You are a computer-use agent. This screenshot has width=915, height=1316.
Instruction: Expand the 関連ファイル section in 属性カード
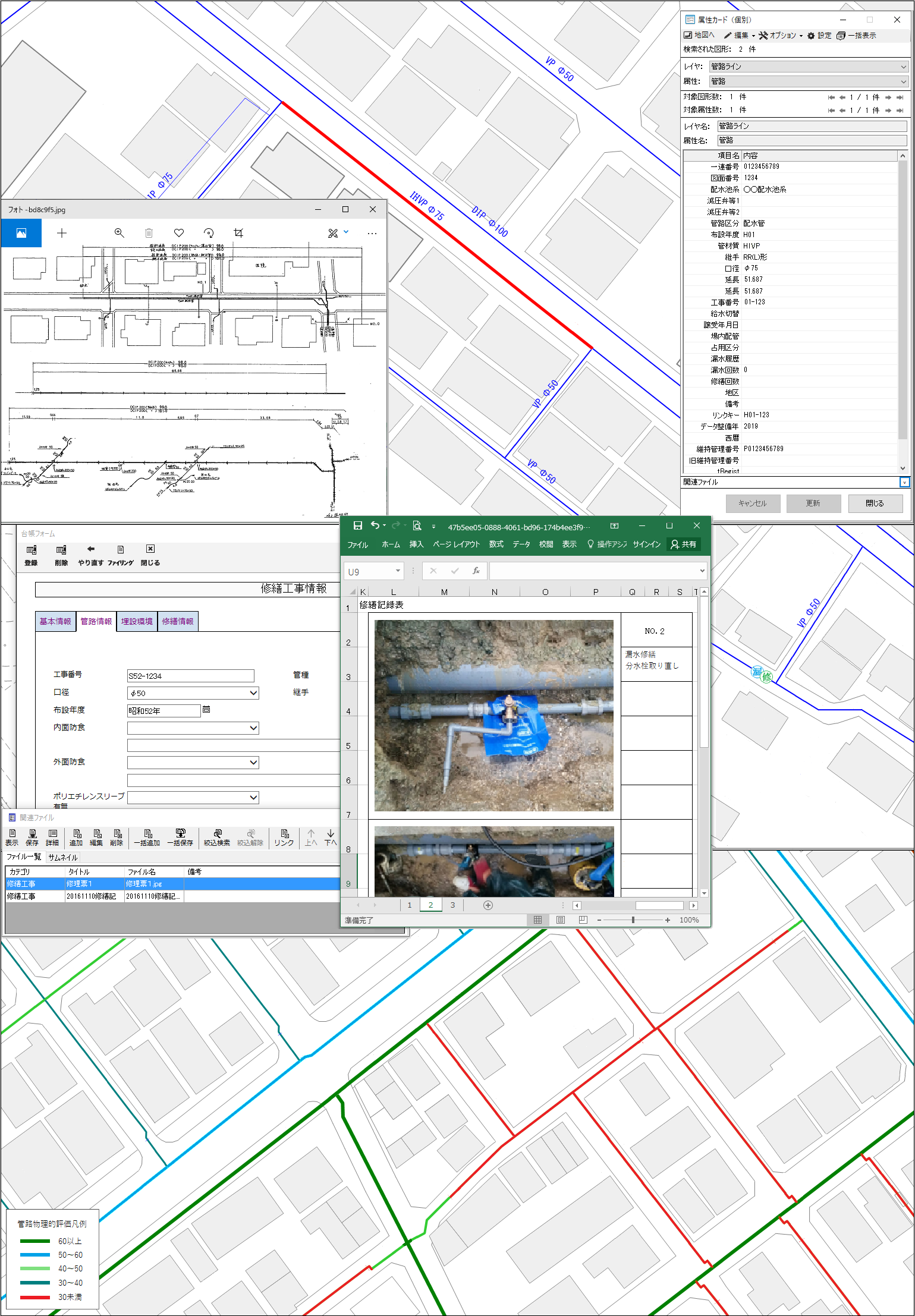[x=904, y=482]
